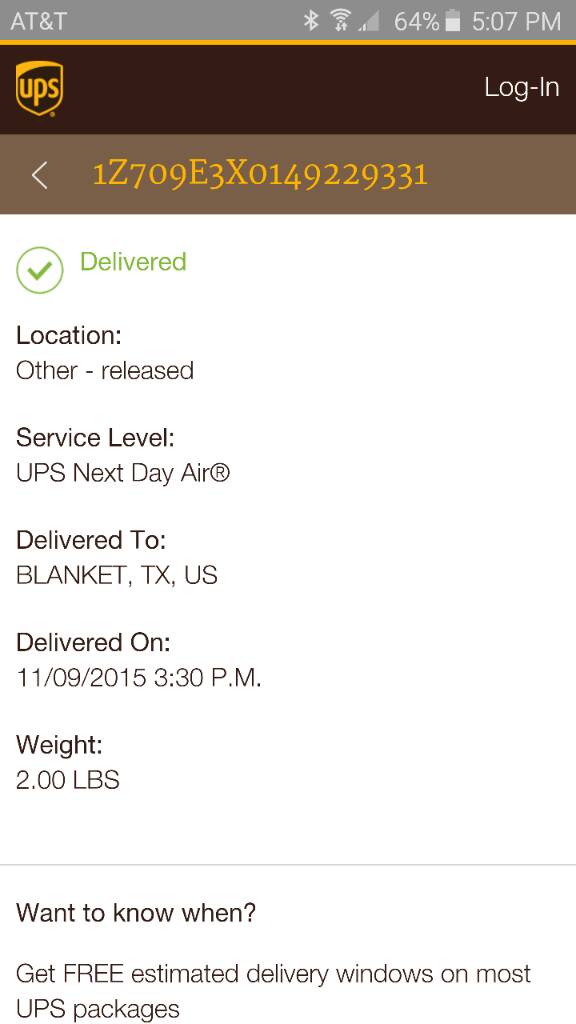576x1024 pixels.
Task: Tap the cellular signal strength icon
Action: pos(368,22)
